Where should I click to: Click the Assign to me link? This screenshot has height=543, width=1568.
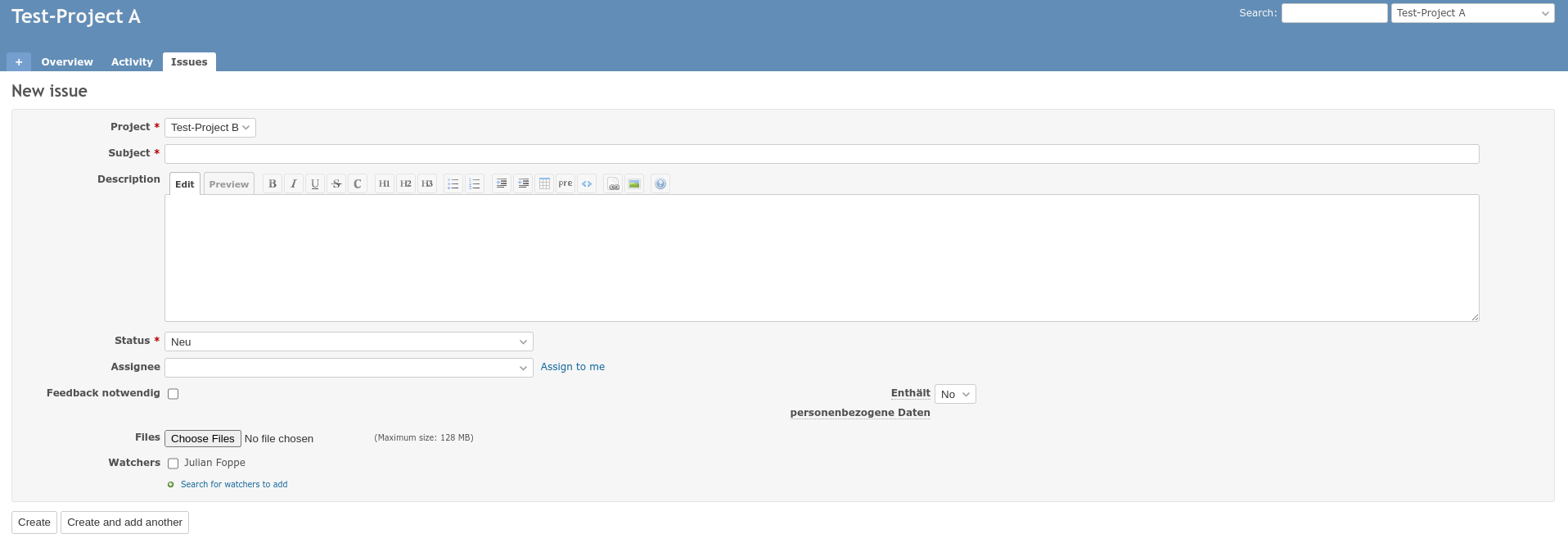573,367
